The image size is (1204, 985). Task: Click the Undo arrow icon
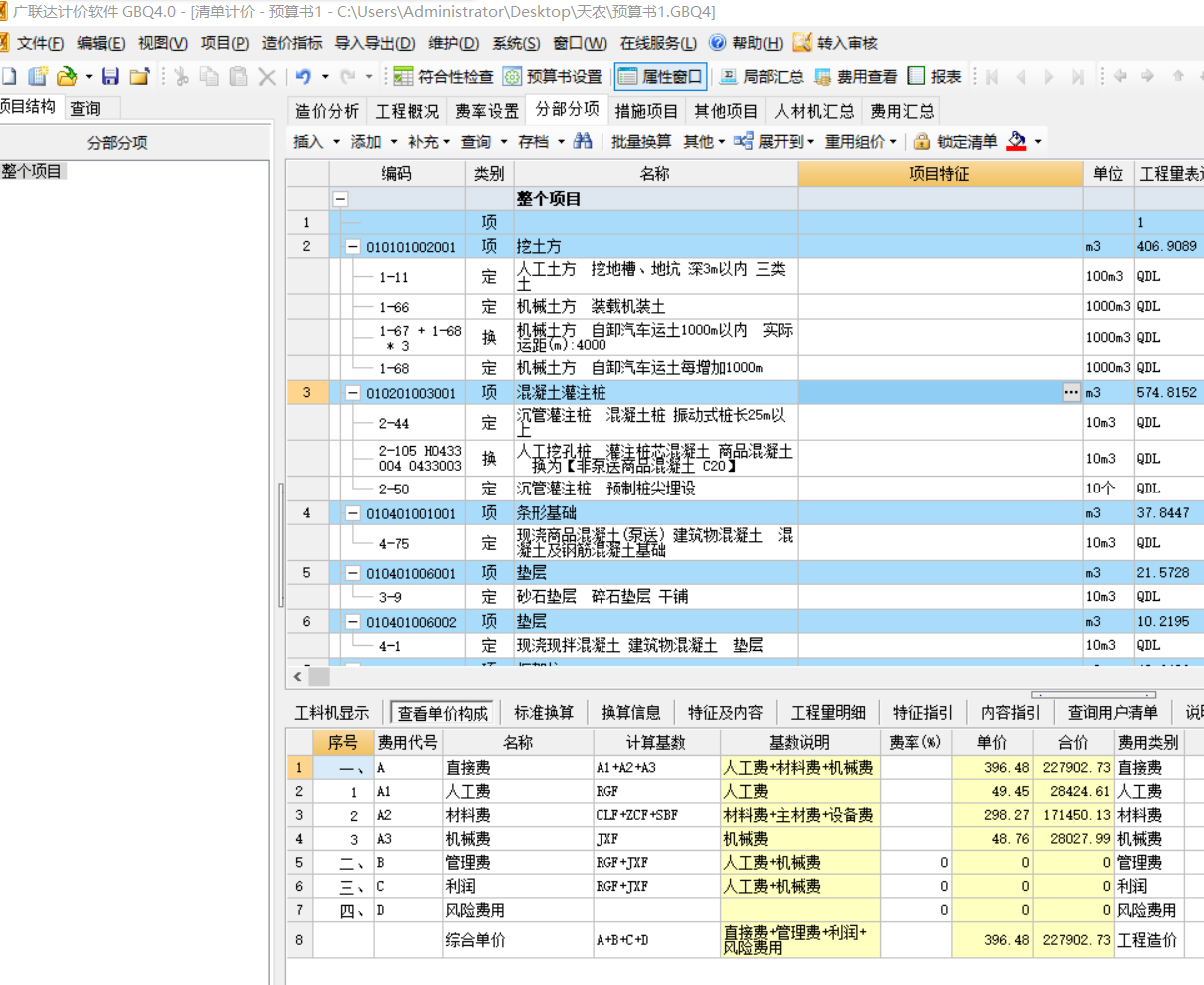tap(304, 77)
